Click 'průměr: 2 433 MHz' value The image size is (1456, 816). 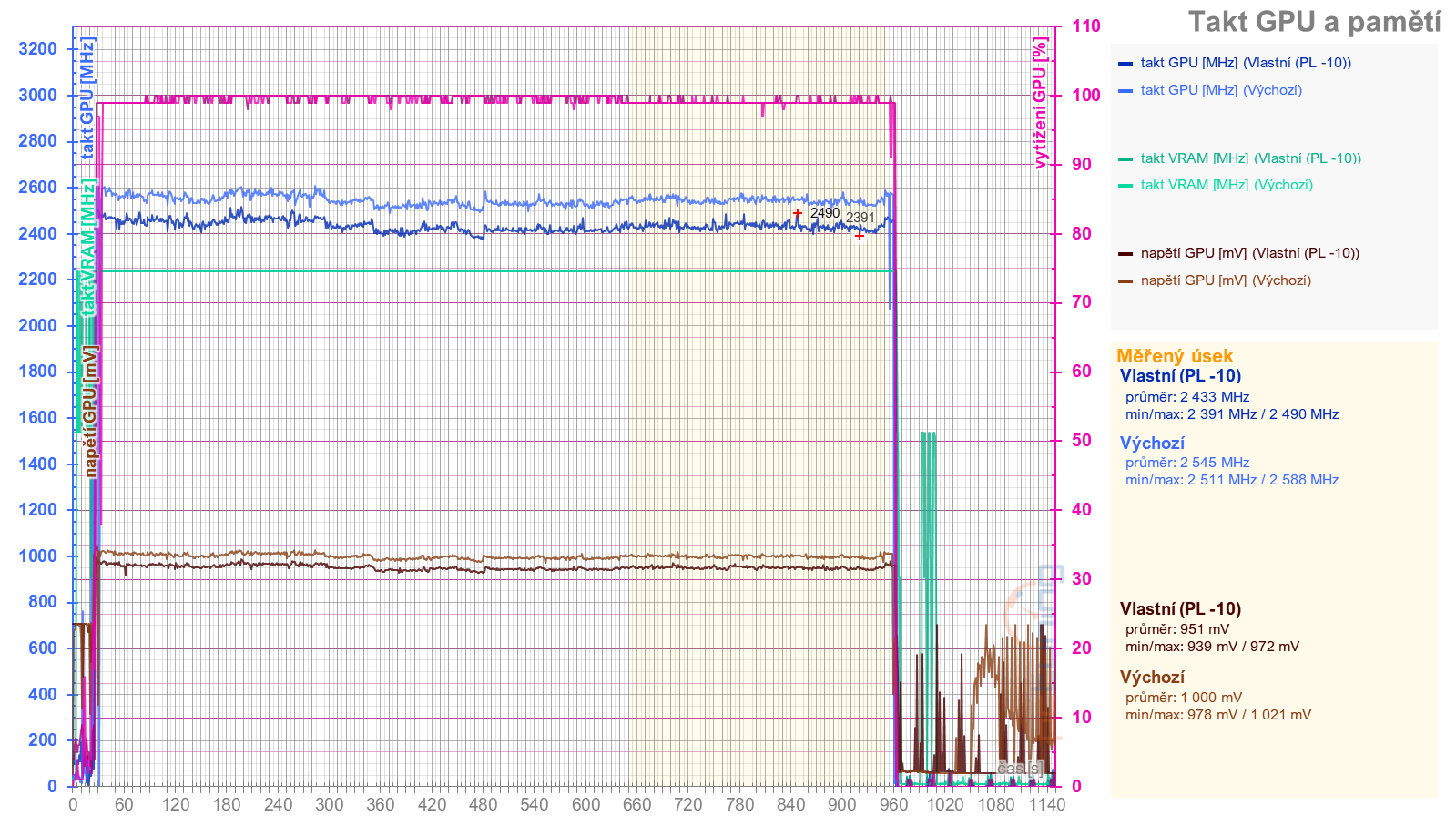1187,397
